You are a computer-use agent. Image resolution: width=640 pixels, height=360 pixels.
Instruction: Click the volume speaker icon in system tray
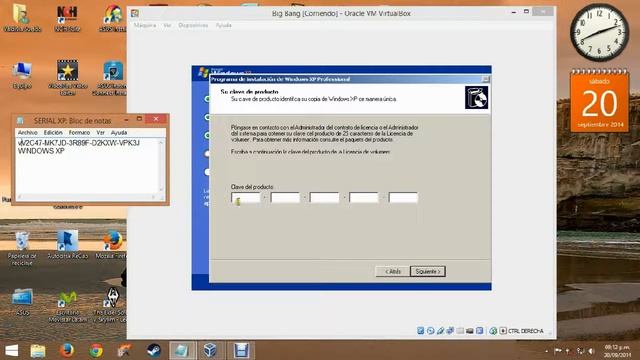pyautogui.click(x=591, y=351)
